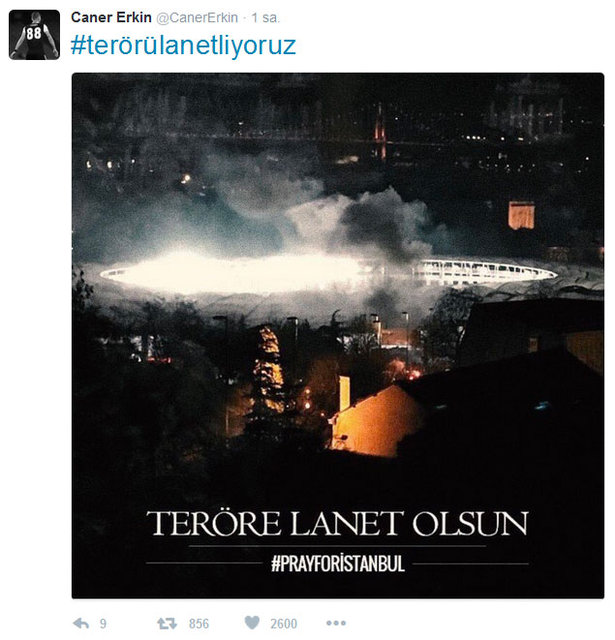Retweet this post via the retweet icon
The width and height of the screenshot is (615, 640).
[167, 623]
